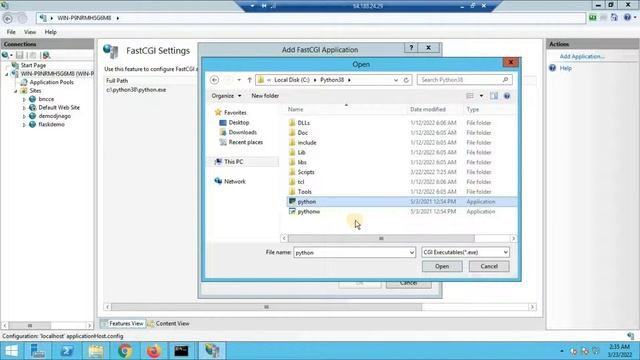Viewport: 640px width, 360px height.
Task: Expand the bncce site node
Action: pyautogui.click(x=24, y=99)
